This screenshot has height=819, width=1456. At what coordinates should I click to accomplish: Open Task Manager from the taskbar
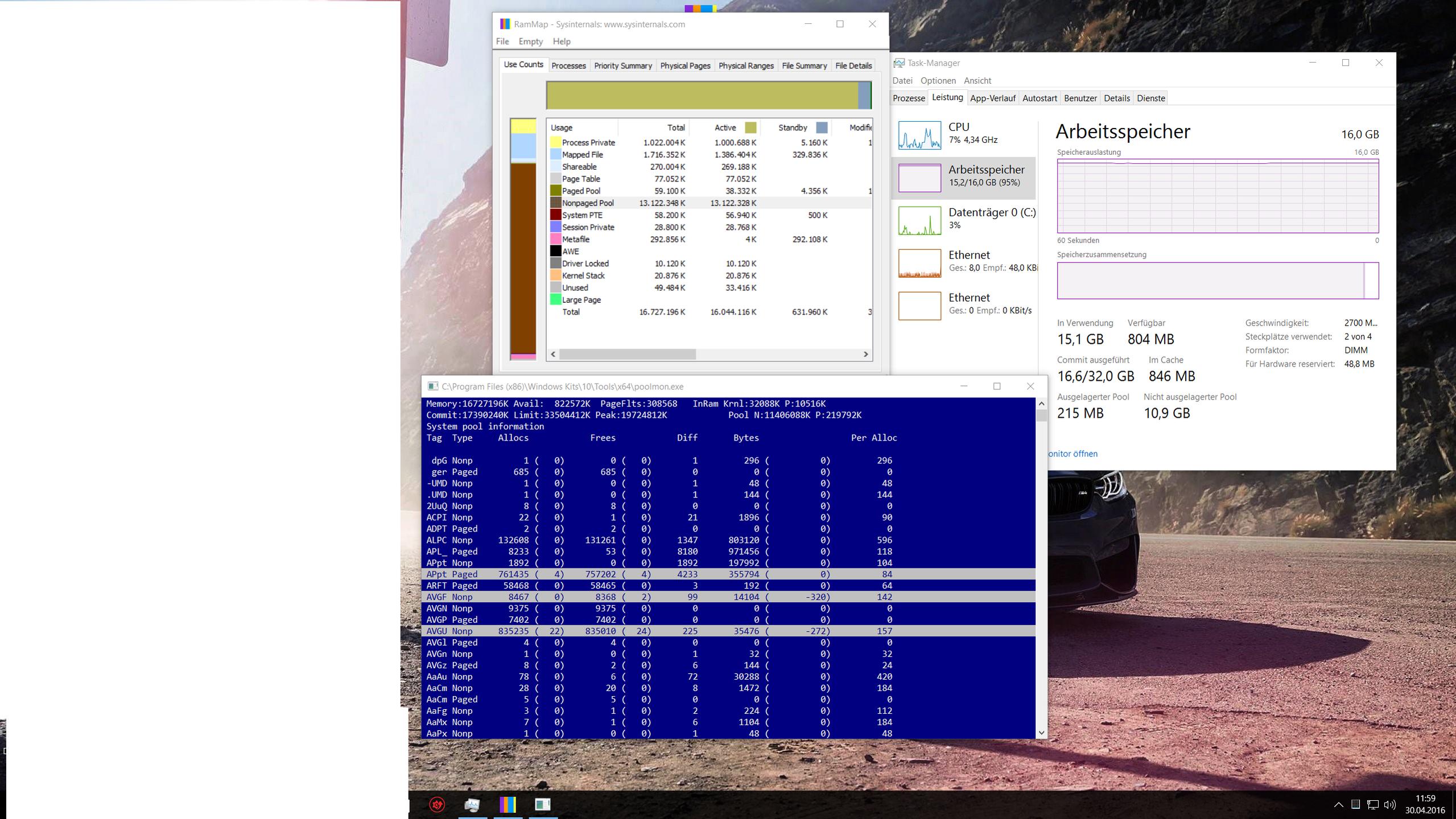pyautogui.click(x=472, y=804)
